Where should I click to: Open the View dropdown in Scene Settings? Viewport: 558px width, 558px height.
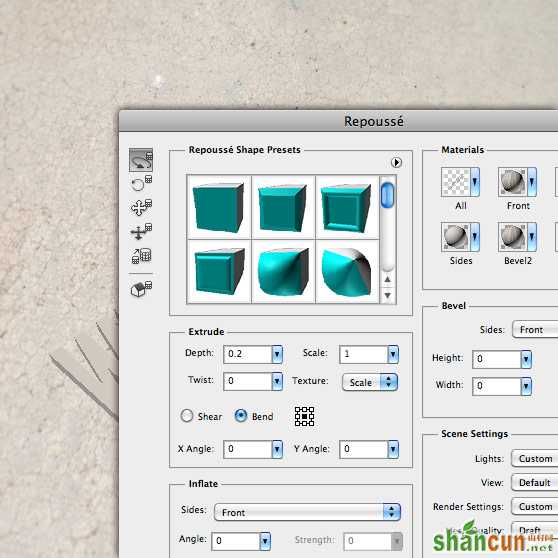[x=535, y=483]
